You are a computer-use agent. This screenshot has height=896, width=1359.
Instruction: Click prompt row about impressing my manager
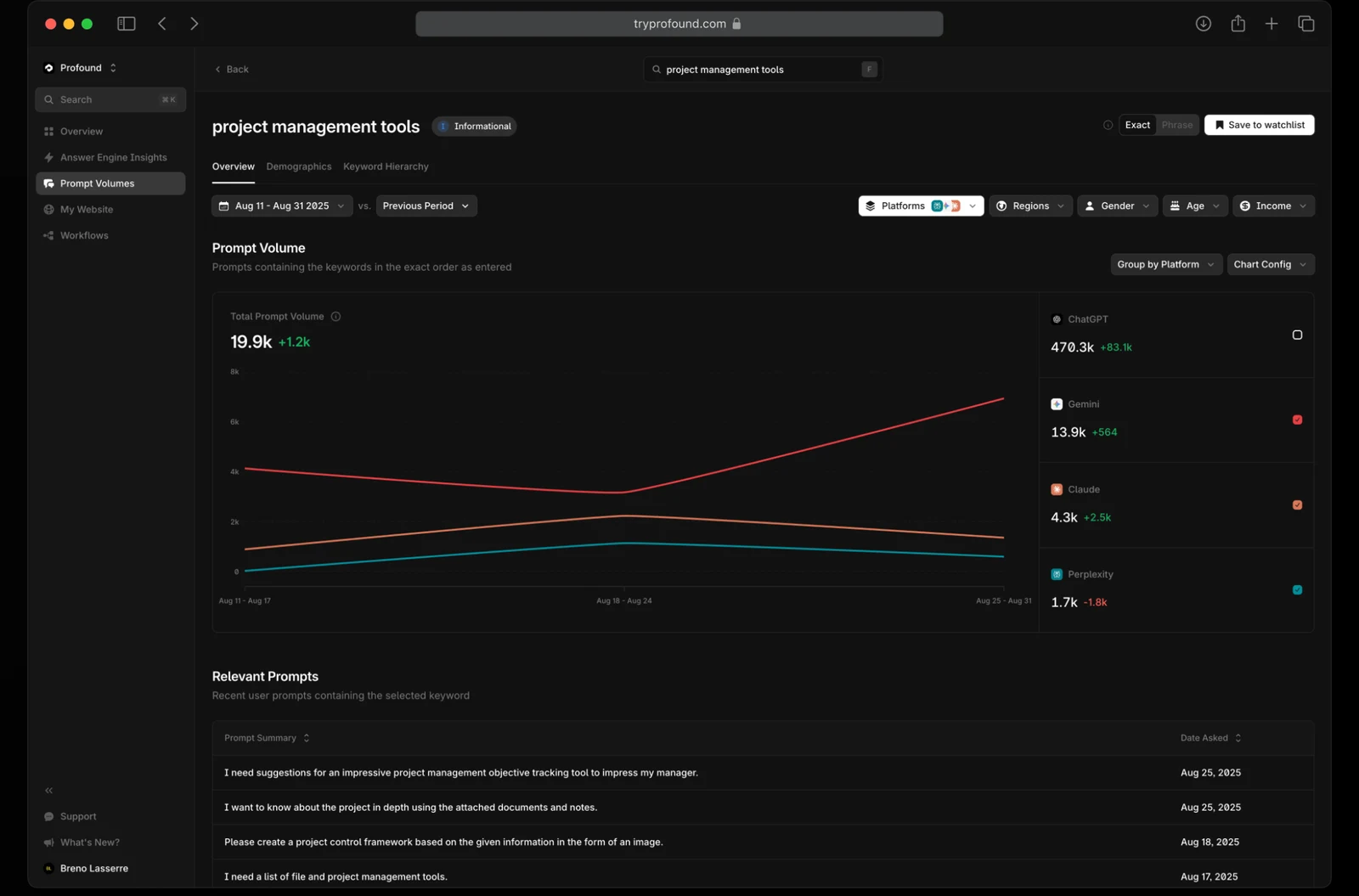763,773
